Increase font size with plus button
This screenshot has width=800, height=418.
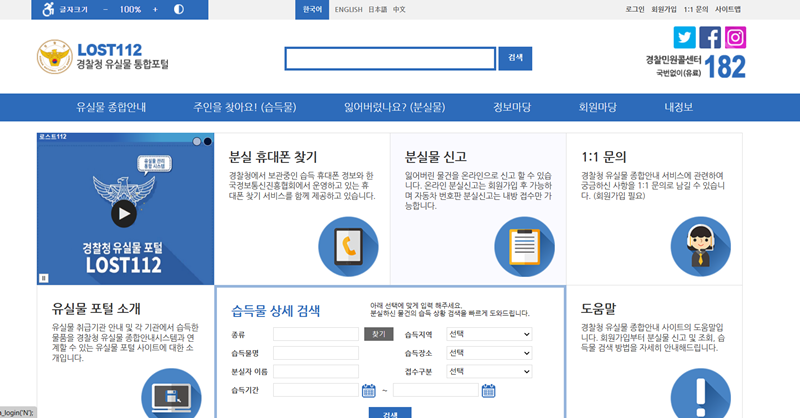155,10
